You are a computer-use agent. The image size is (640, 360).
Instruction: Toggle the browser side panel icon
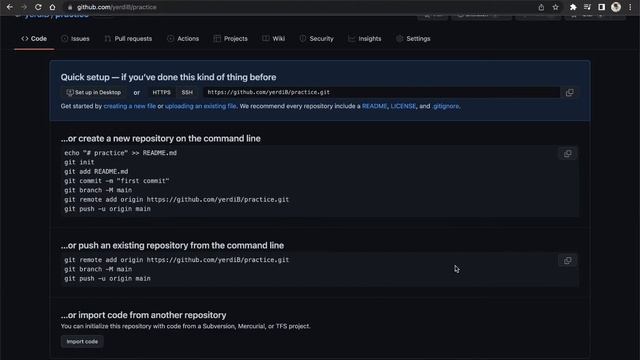[x=602, y=7]
